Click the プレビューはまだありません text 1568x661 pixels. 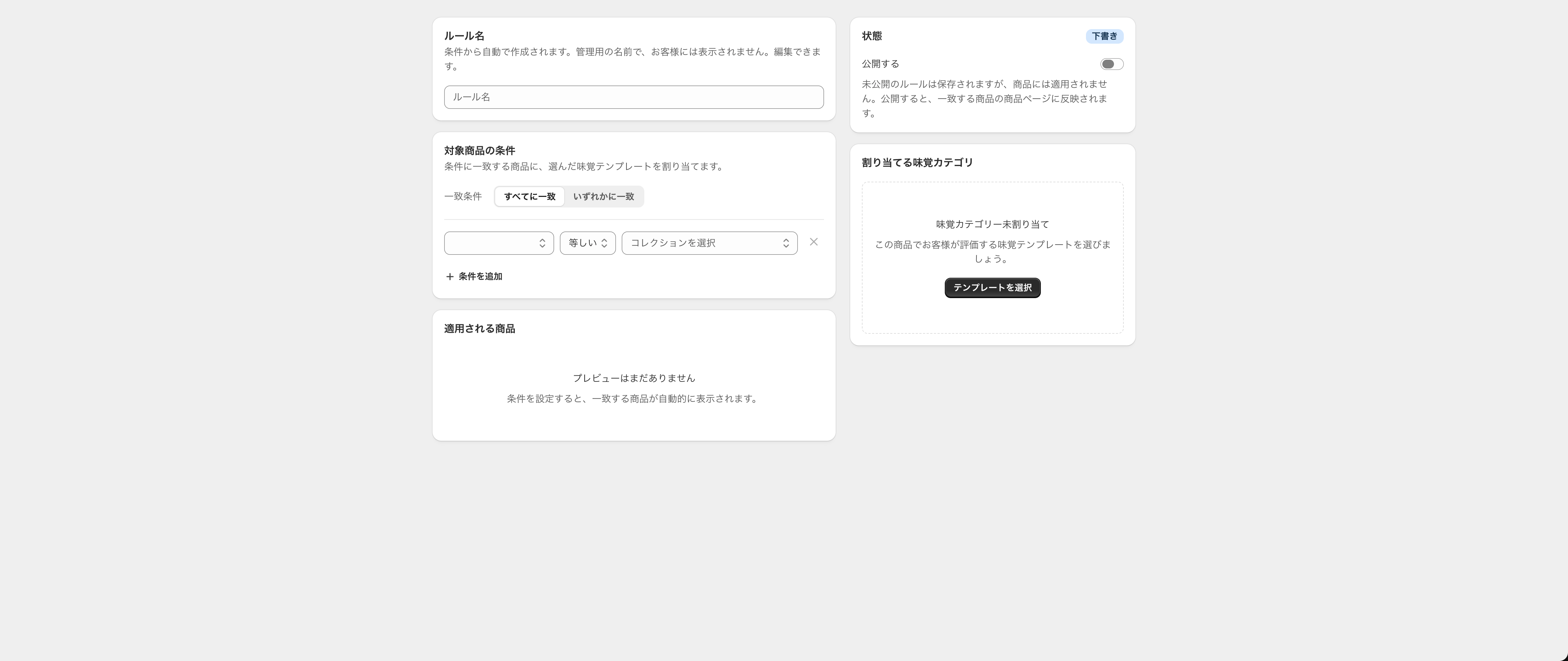point(634,378)
